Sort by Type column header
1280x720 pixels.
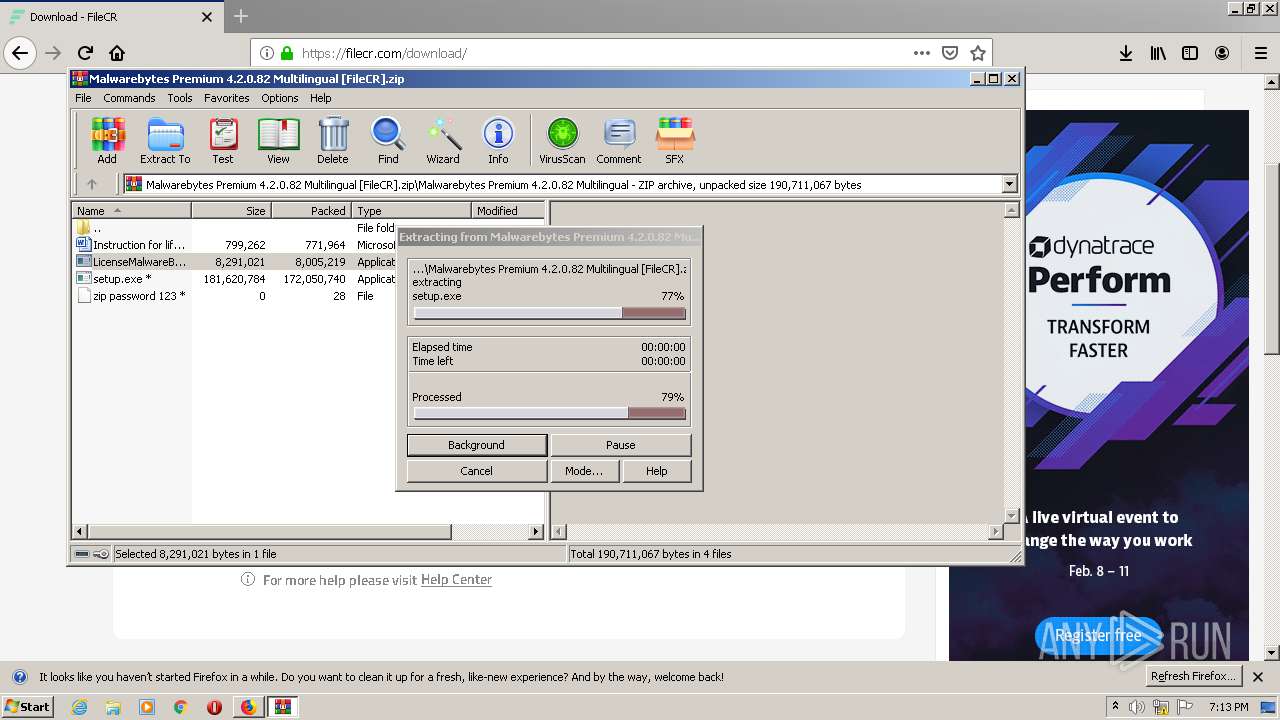click(x=411, y=210)
